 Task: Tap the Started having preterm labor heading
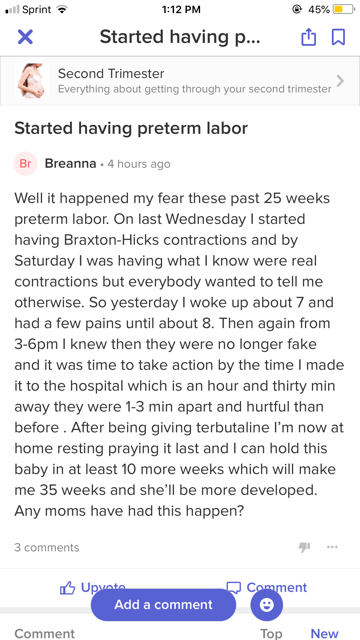coord(131,128)
